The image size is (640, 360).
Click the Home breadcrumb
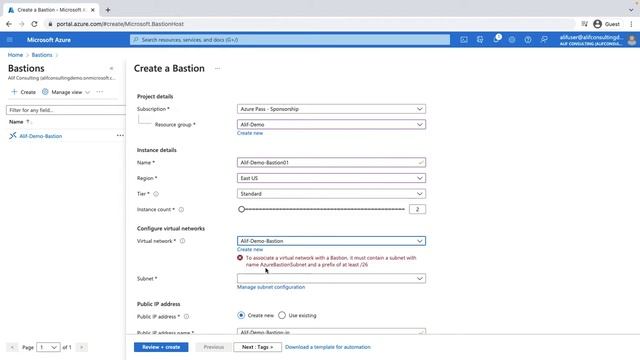coord(15,55)
